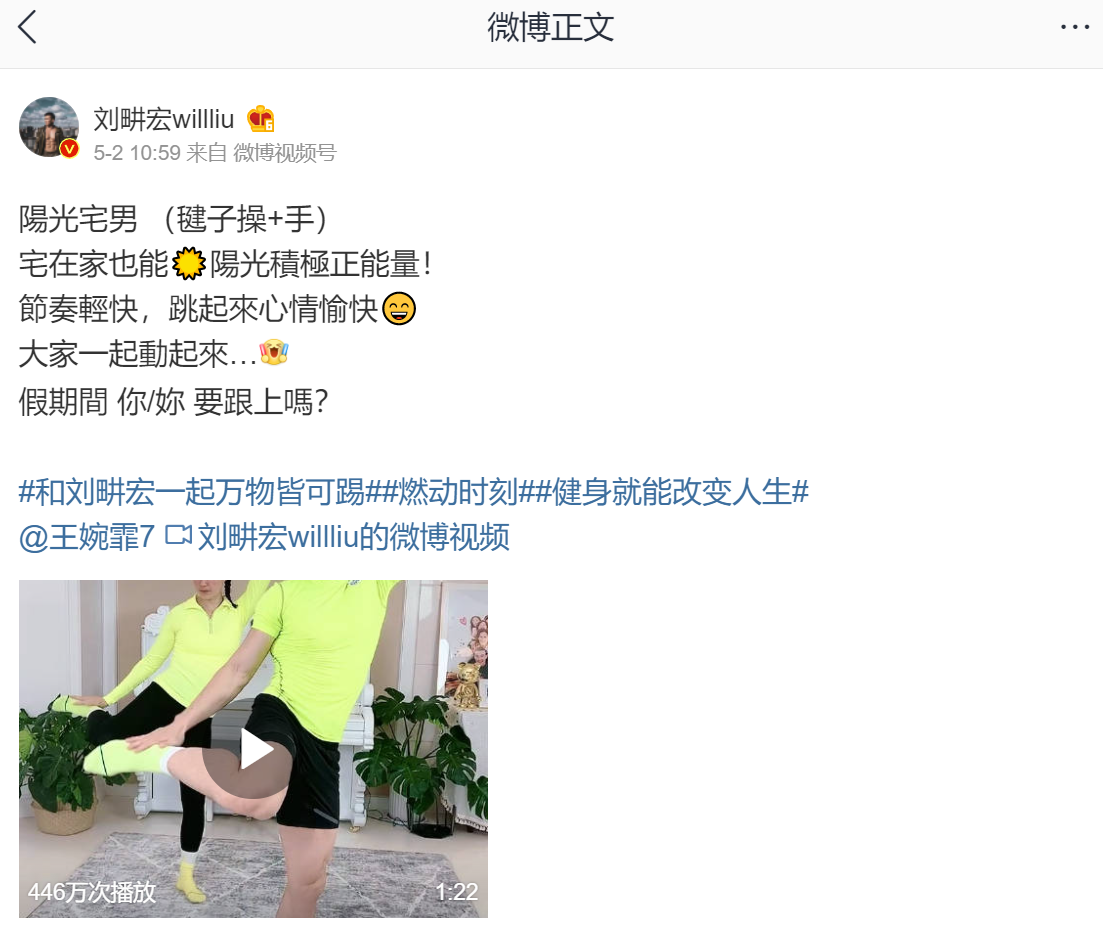Screen dimensions: 1103x927
Task: Click the crown membership badge
Action: [x=261, y=119]
